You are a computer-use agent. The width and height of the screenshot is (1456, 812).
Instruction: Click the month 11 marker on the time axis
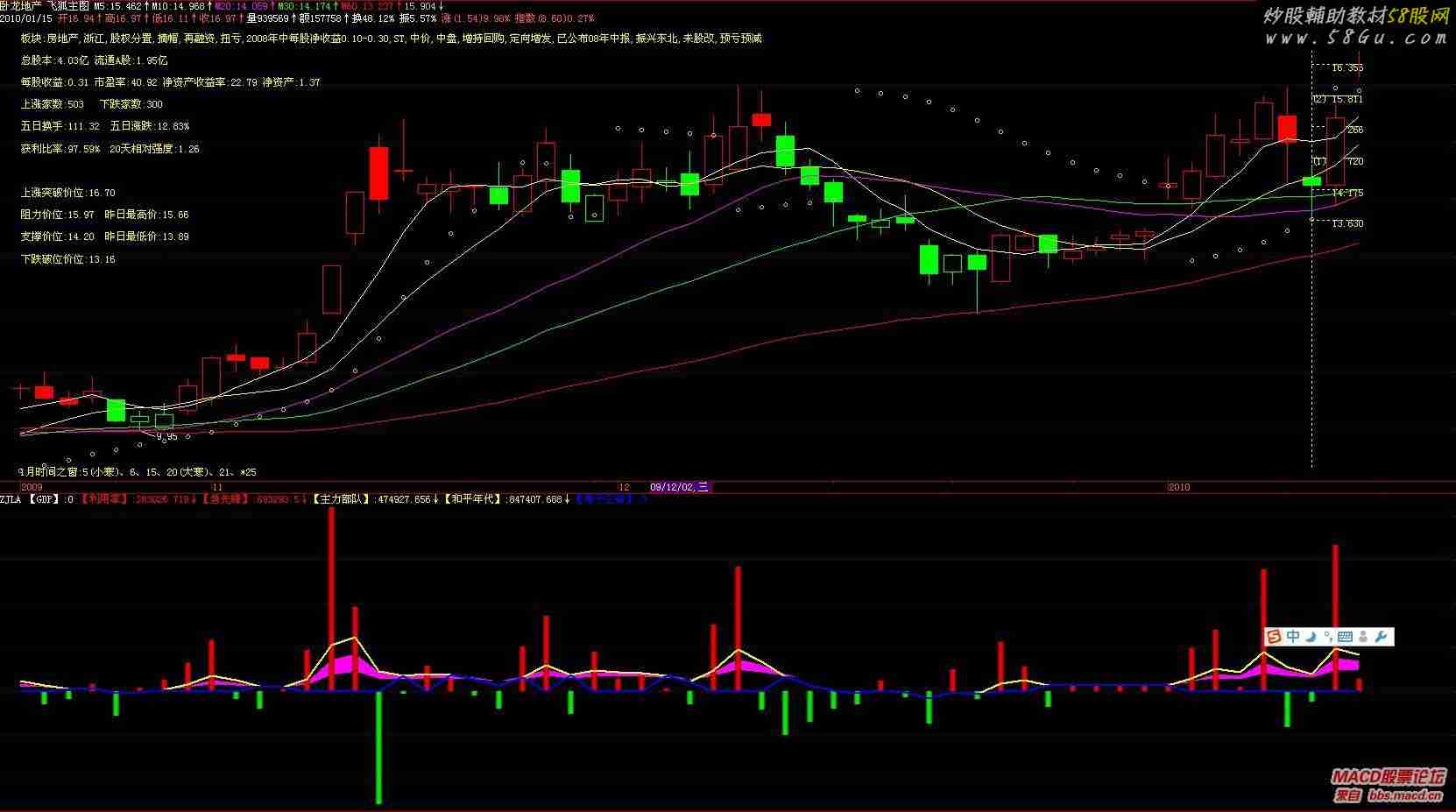click(x=217, y=487)
